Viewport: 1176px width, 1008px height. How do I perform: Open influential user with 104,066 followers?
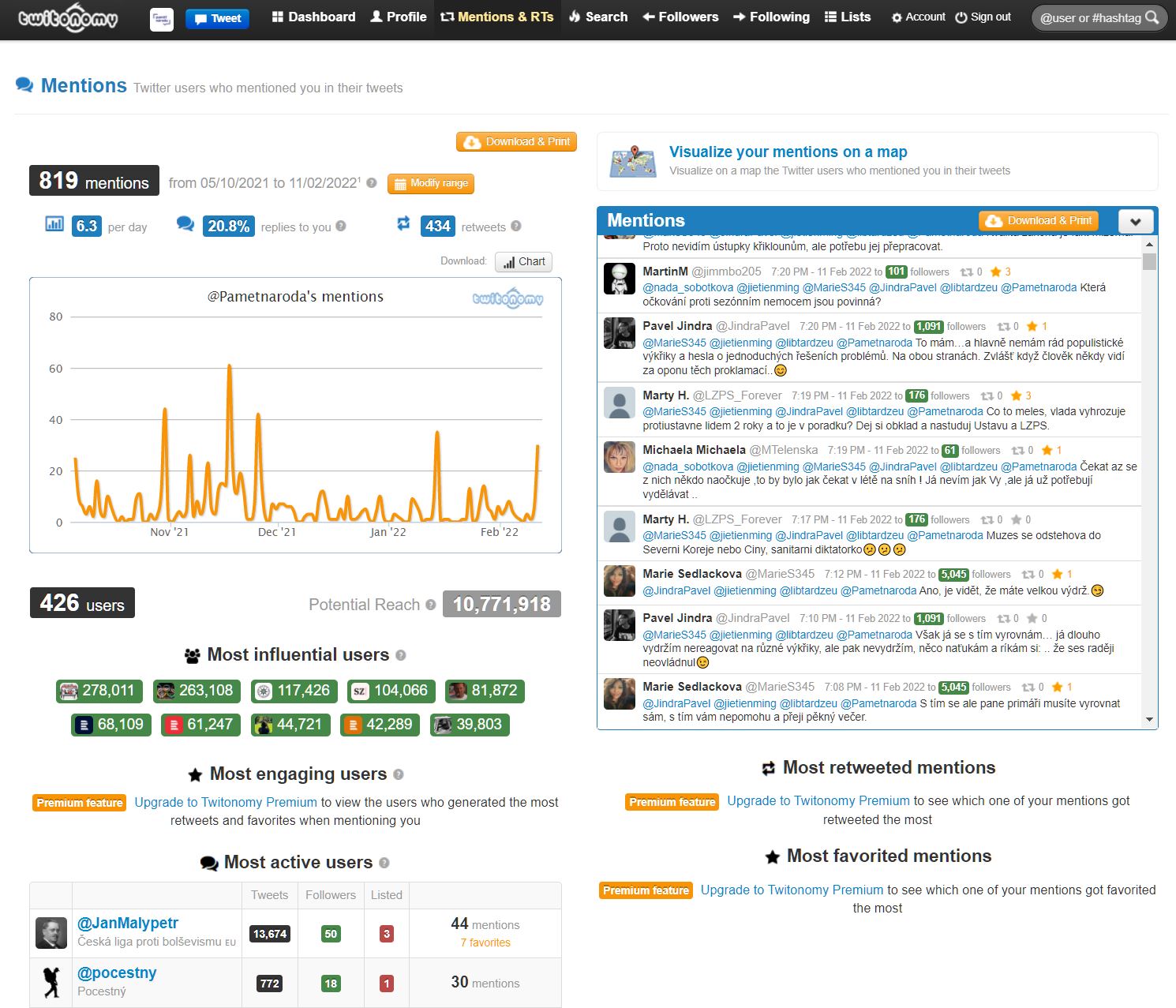[391, 691]
